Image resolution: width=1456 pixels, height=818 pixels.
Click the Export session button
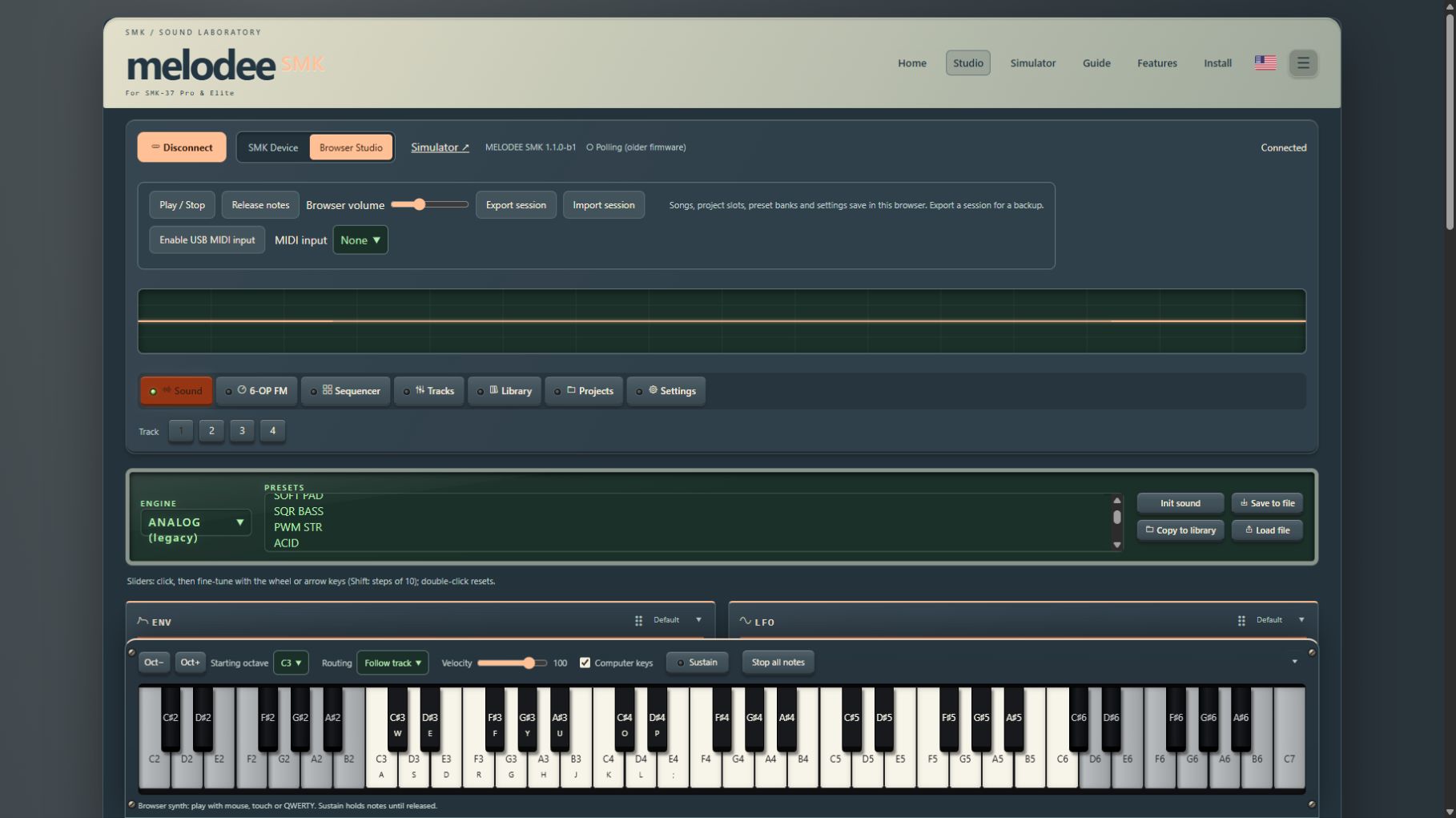coord(516,205)
